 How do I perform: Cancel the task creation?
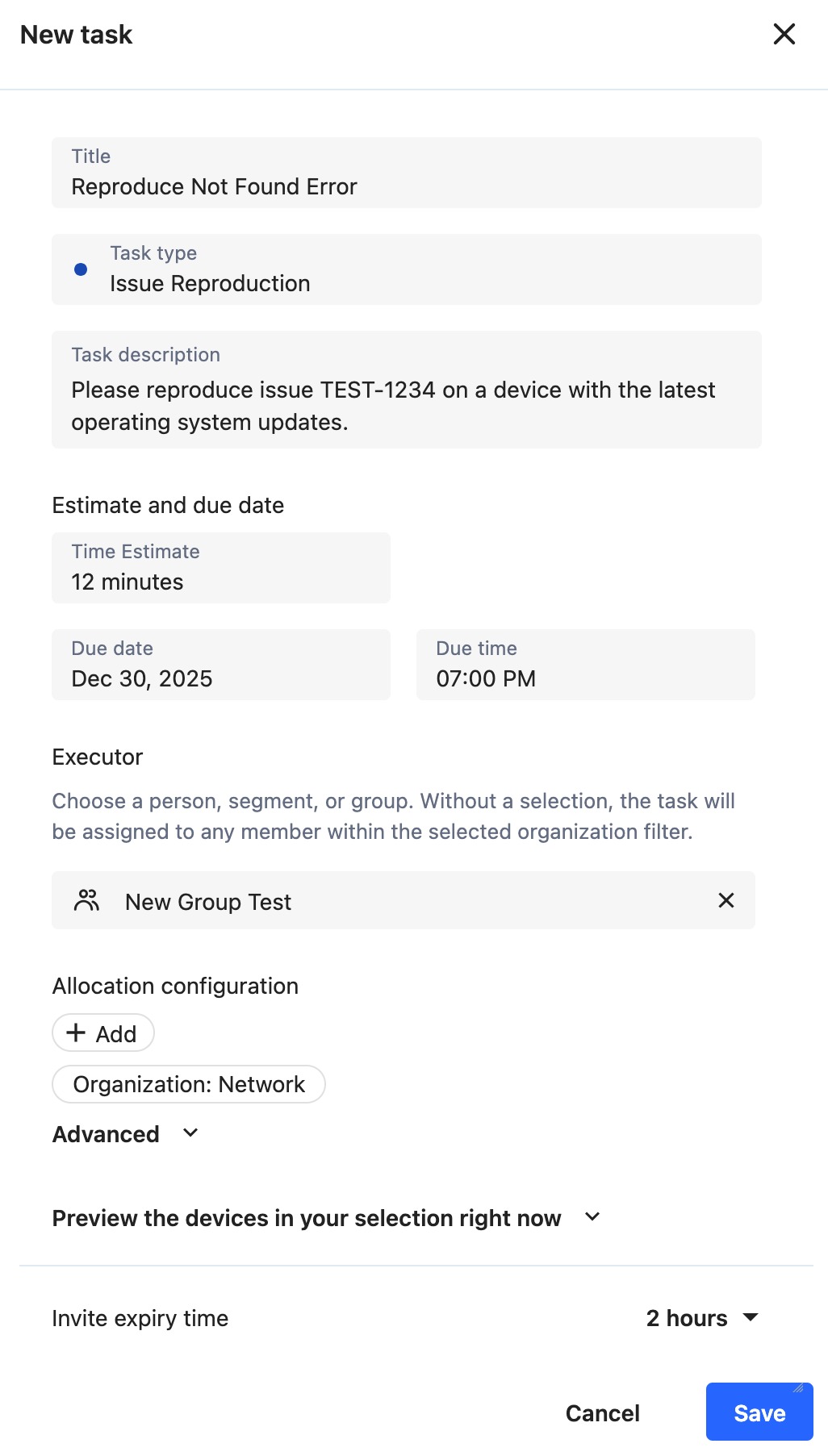[602, 1412]
